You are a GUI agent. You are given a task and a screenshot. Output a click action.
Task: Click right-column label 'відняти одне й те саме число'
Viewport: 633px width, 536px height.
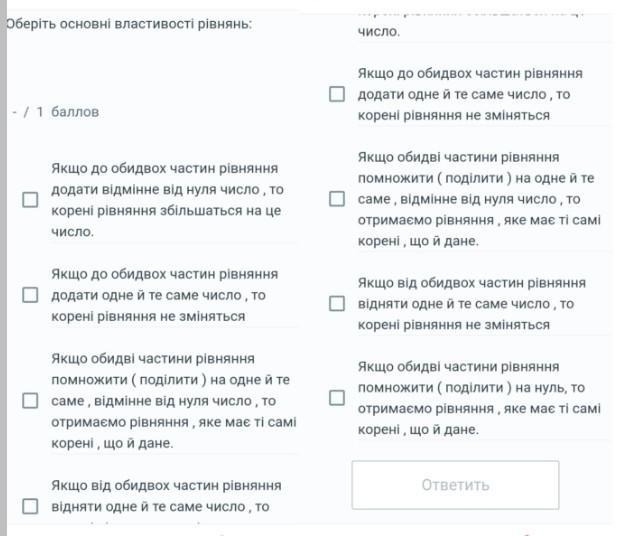(466, 304)
